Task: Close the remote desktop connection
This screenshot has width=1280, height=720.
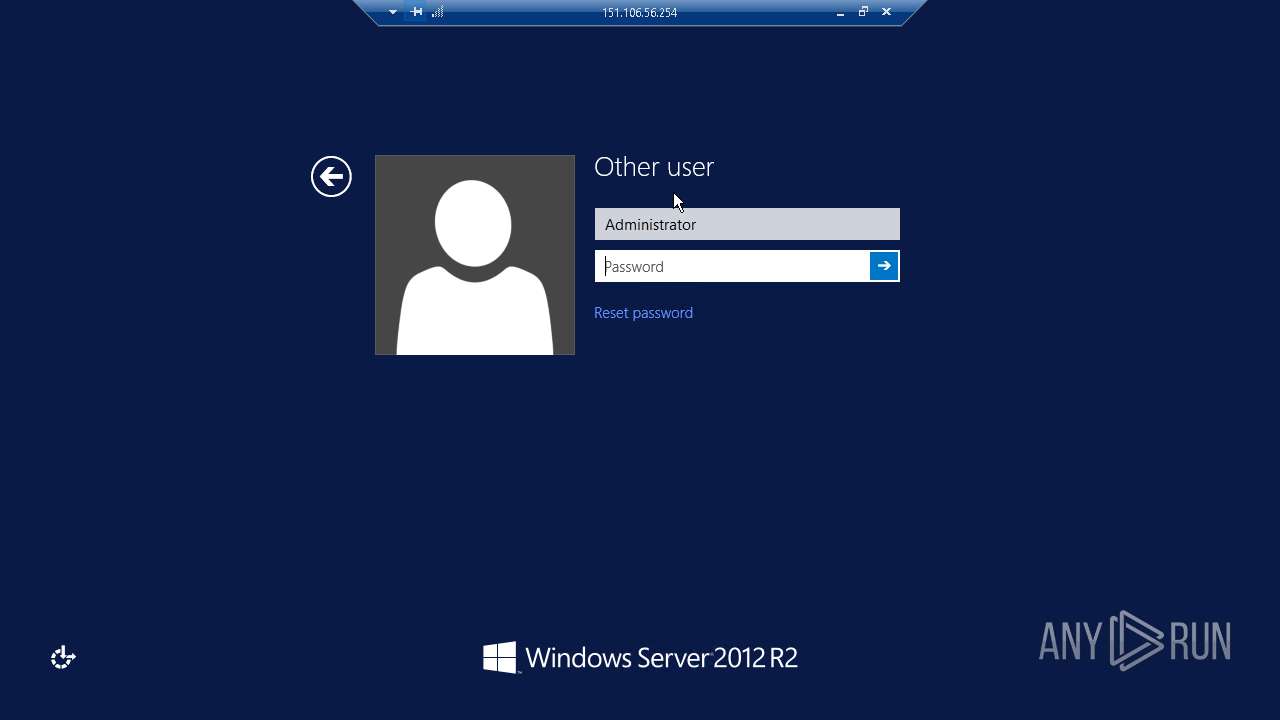Action: pyautogui.click(x=886, y=12)
